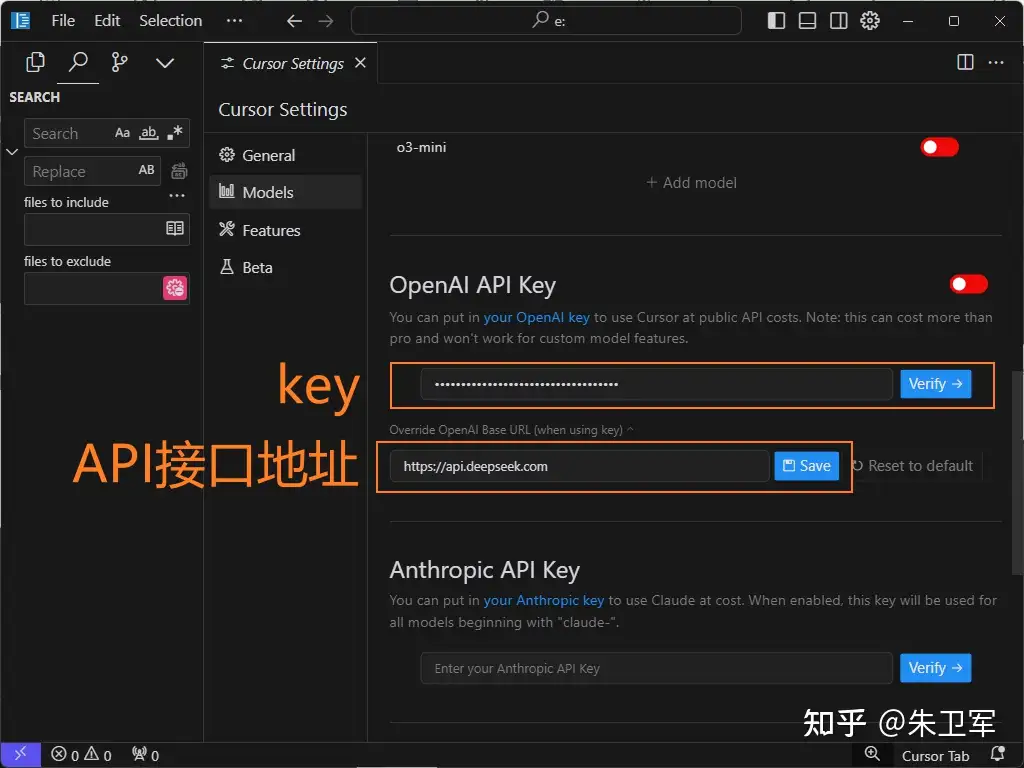Screen dimensions: 1024x768
Task: Open the Source Control icon
Action: click(120, 63)
